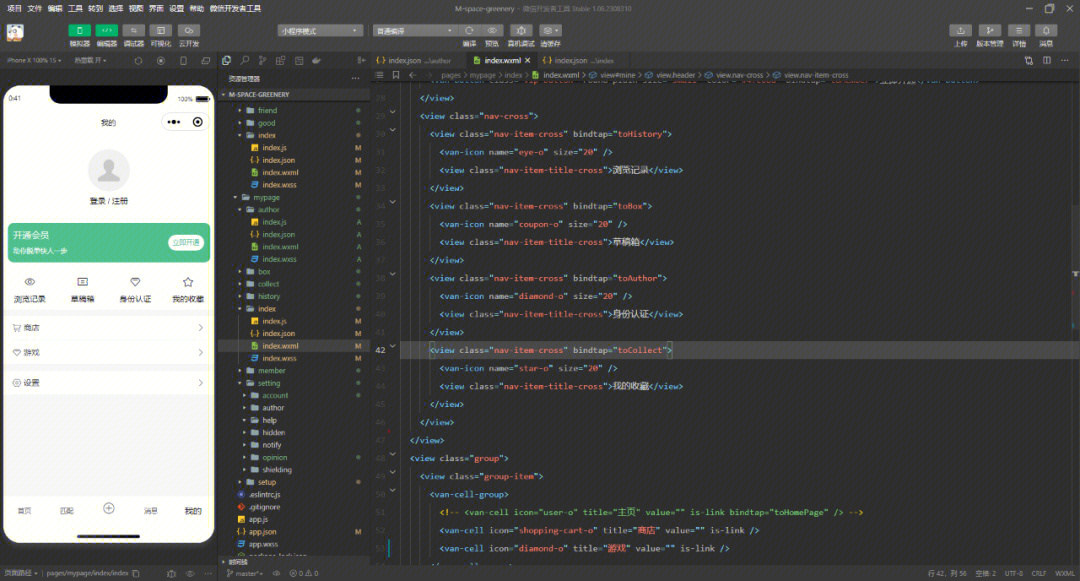Open the iPhone X device dropdown
1080x581 pixels.
click(x=34, y=61)
